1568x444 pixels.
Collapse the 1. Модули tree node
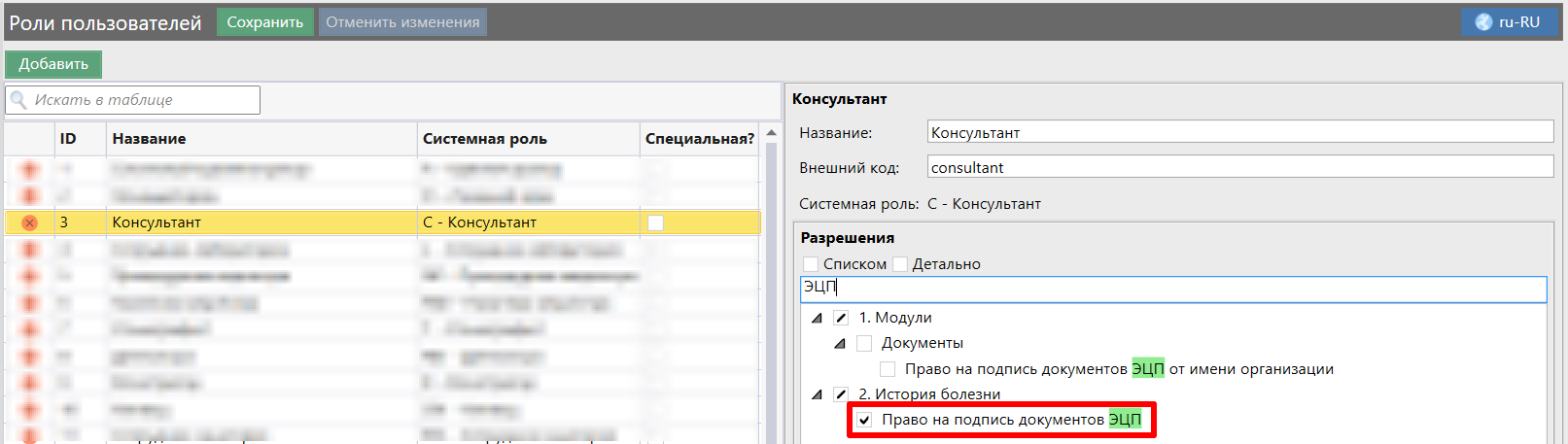click(817, 318)
